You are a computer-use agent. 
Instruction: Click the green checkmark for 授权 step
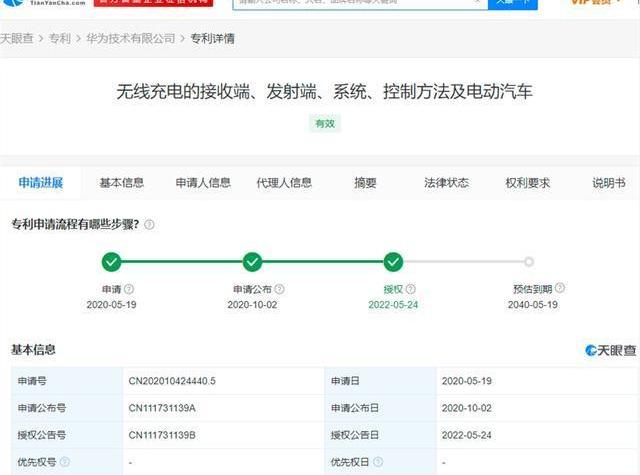pos(393,262)
